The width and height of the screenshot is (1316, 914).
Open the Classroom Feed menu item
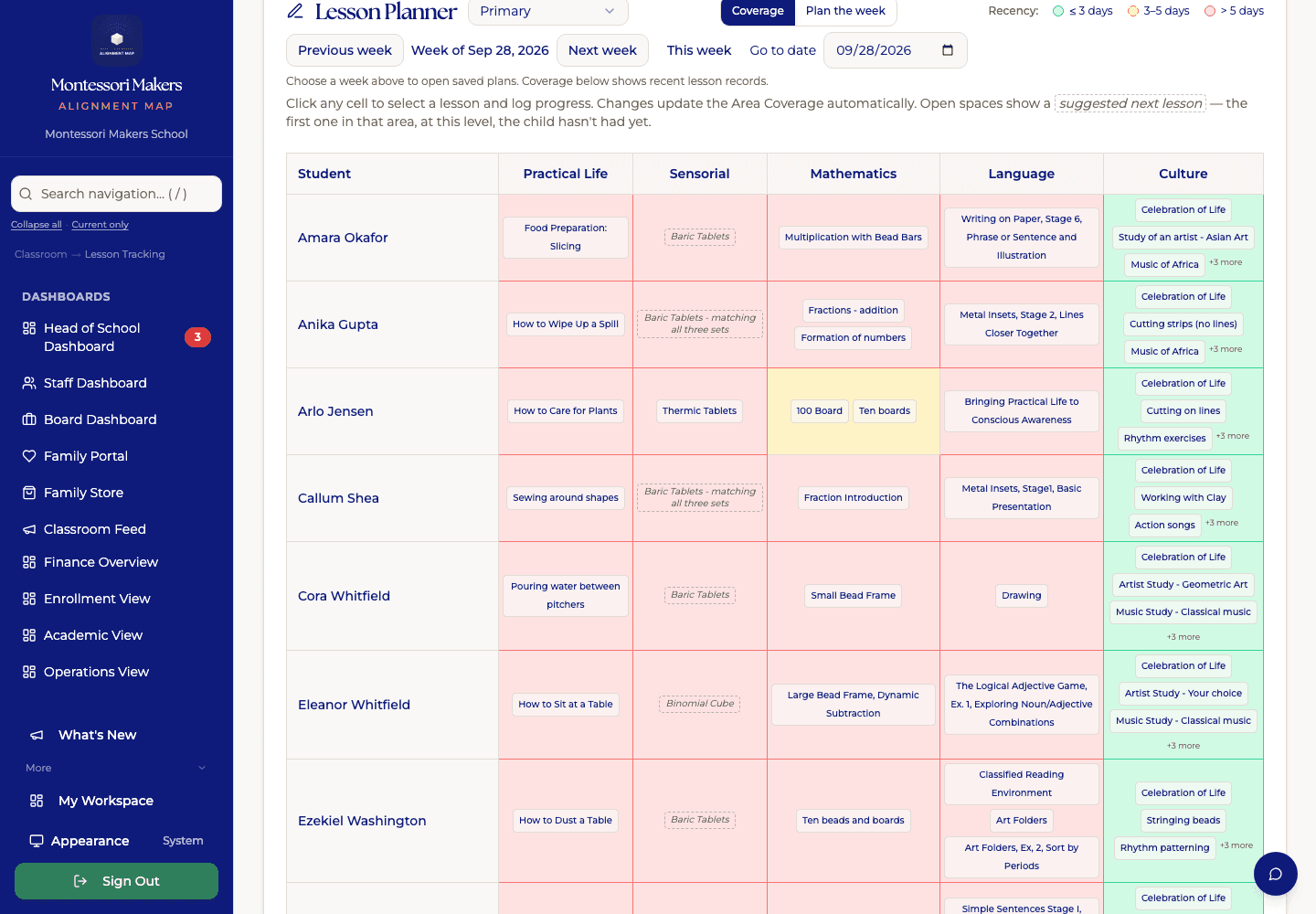point(116,529)
